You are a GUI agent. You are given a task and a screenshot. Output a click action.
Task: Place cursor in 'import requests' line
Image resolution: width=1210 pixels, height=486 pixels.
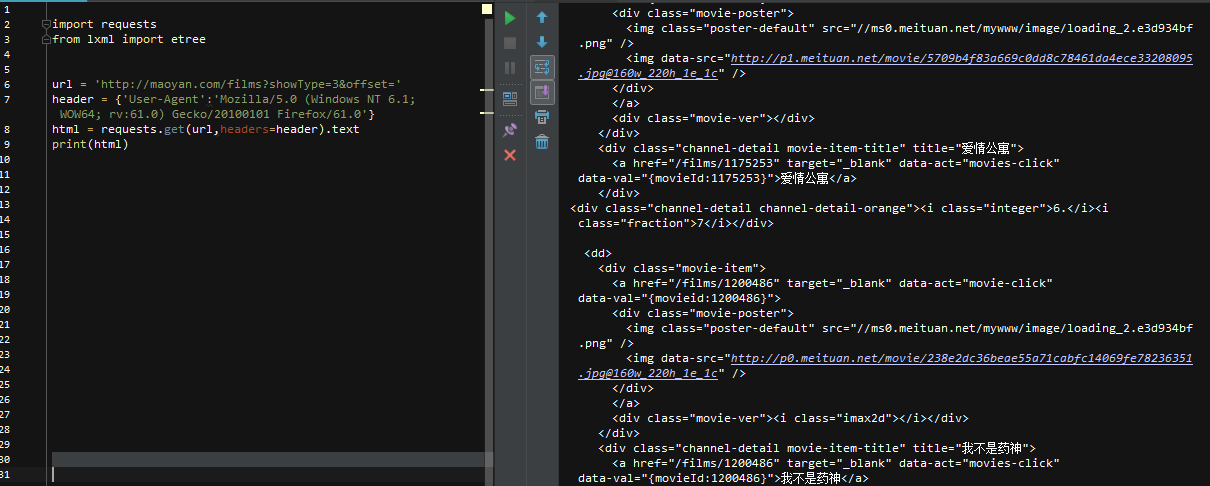coord(104,24)
